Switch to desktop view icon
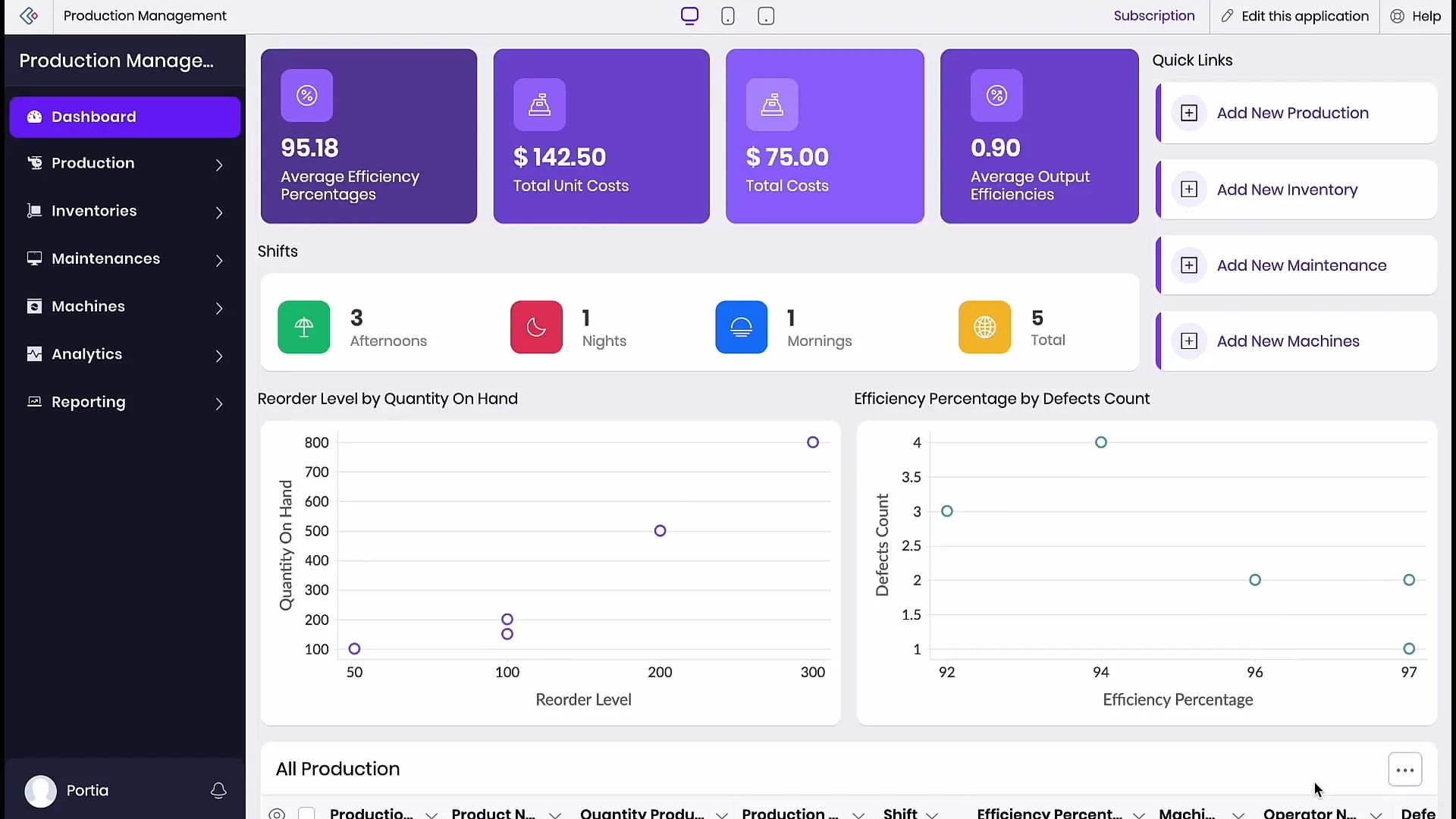 (689, 16)
